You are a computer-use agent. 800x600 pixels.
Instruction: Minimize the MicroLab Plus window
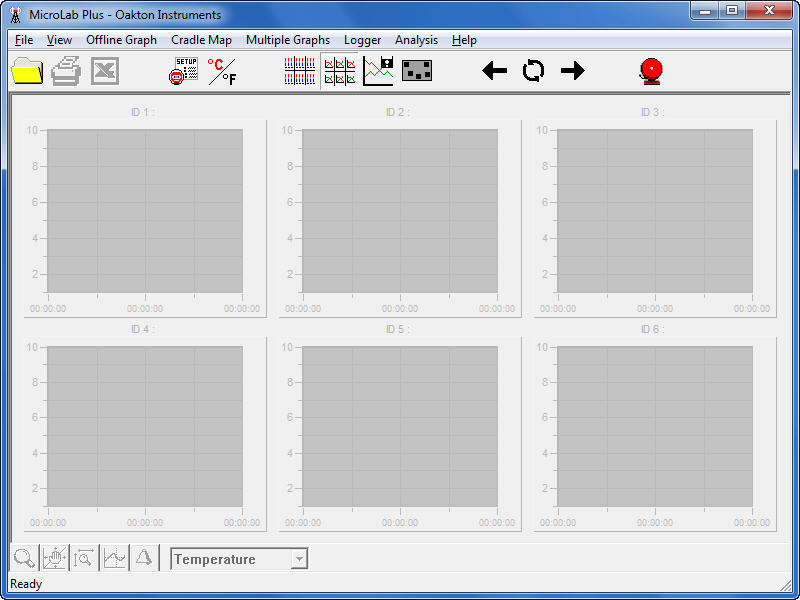click(705, 11)
